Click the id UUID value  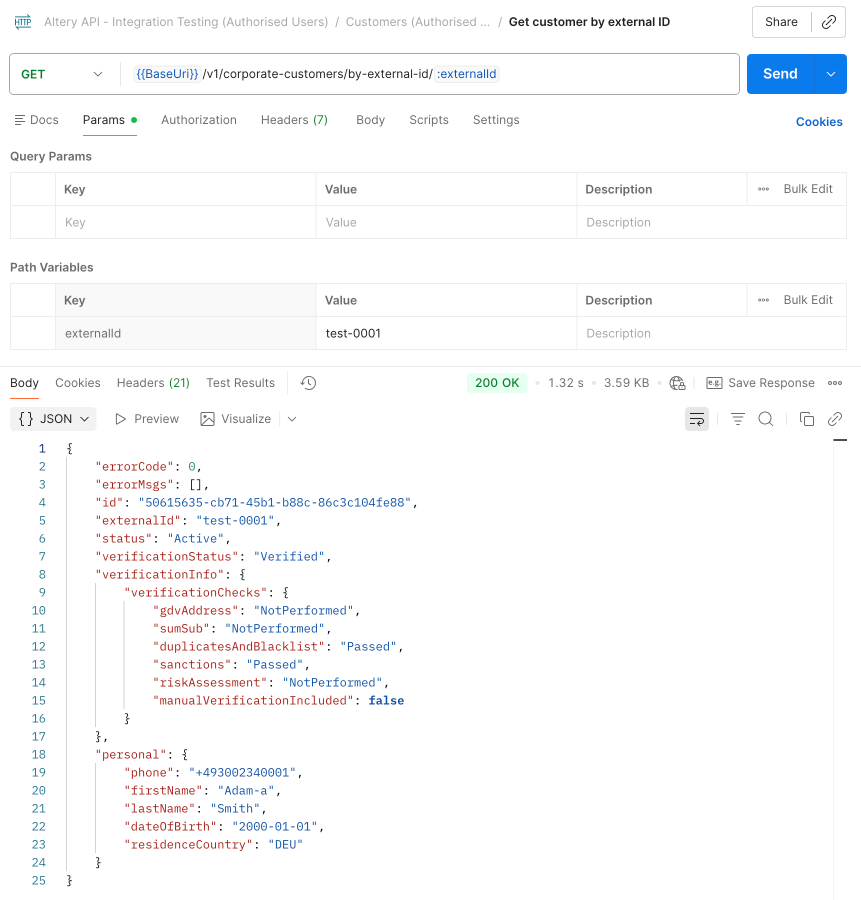(274, 502)
